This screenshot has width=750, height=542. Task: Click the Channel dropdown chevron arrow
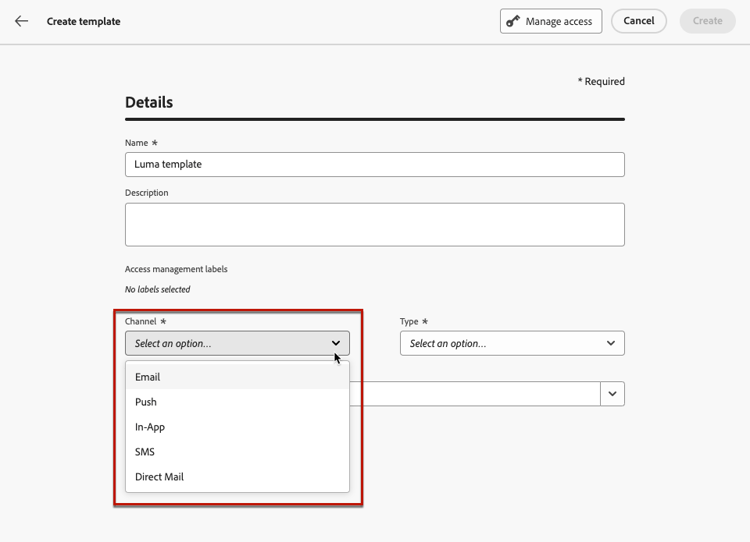[x=336, y=343]
